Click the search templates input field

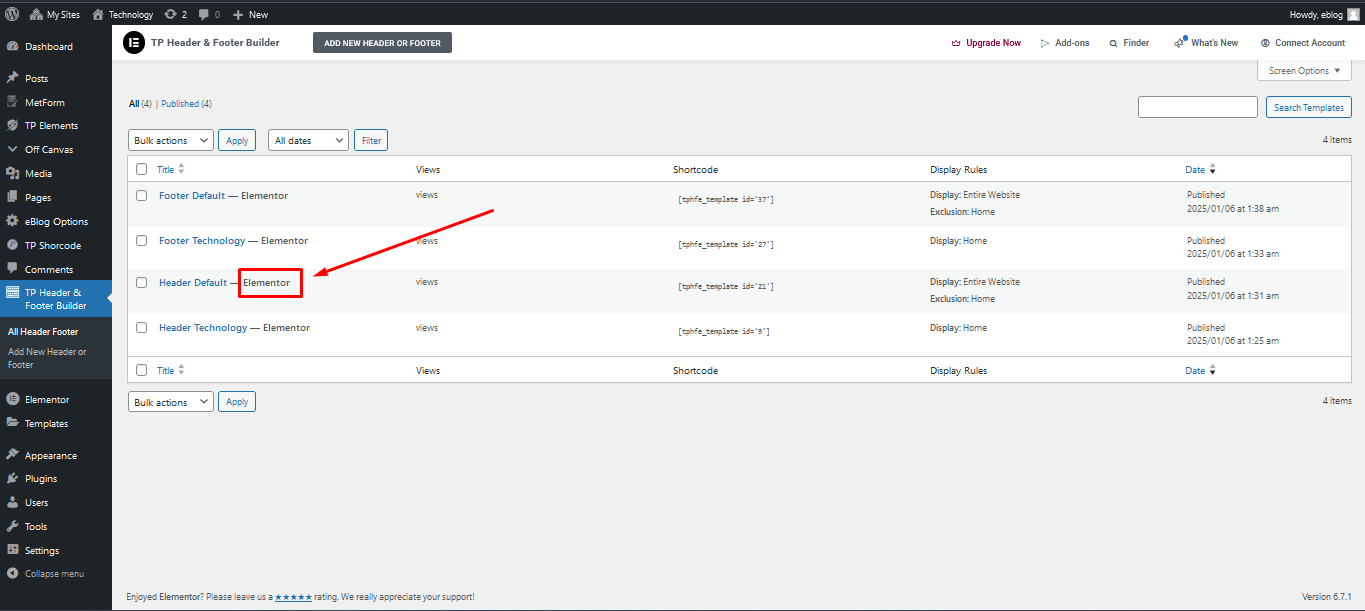[1197, 107]
